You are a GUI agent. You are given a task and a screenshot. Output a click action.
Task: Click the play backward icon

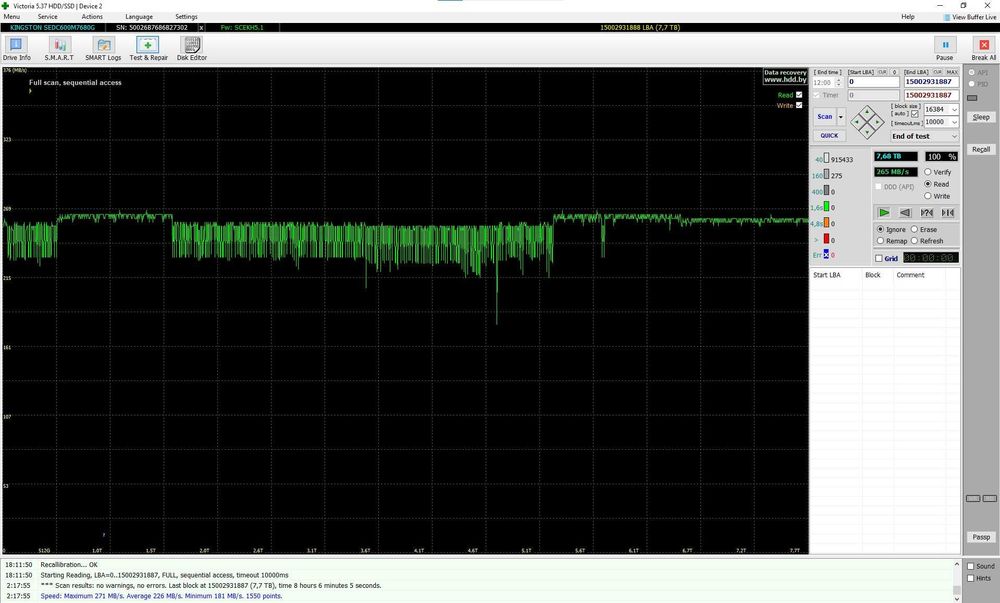(x=905, y=212)
